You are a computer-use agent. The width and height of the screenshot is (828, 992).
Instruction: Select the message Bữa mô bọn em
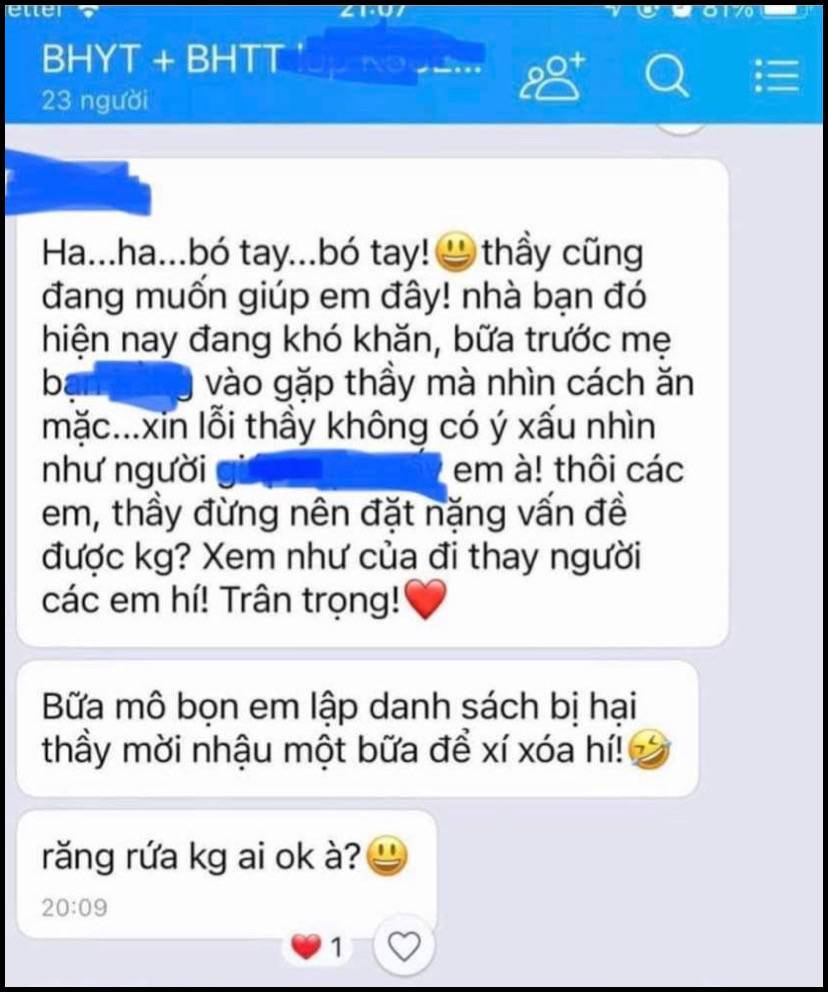(x=357, y=728)
